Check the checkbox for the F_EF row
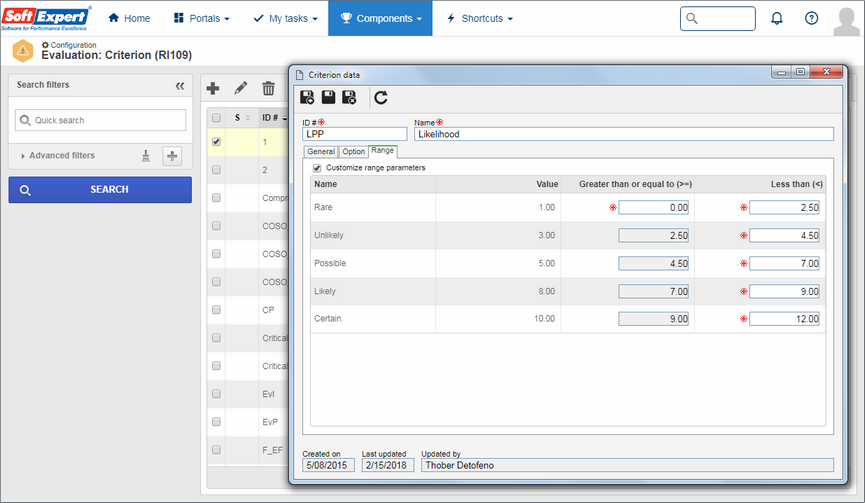This screenshot has width=865, height=503. click(216, 450)
